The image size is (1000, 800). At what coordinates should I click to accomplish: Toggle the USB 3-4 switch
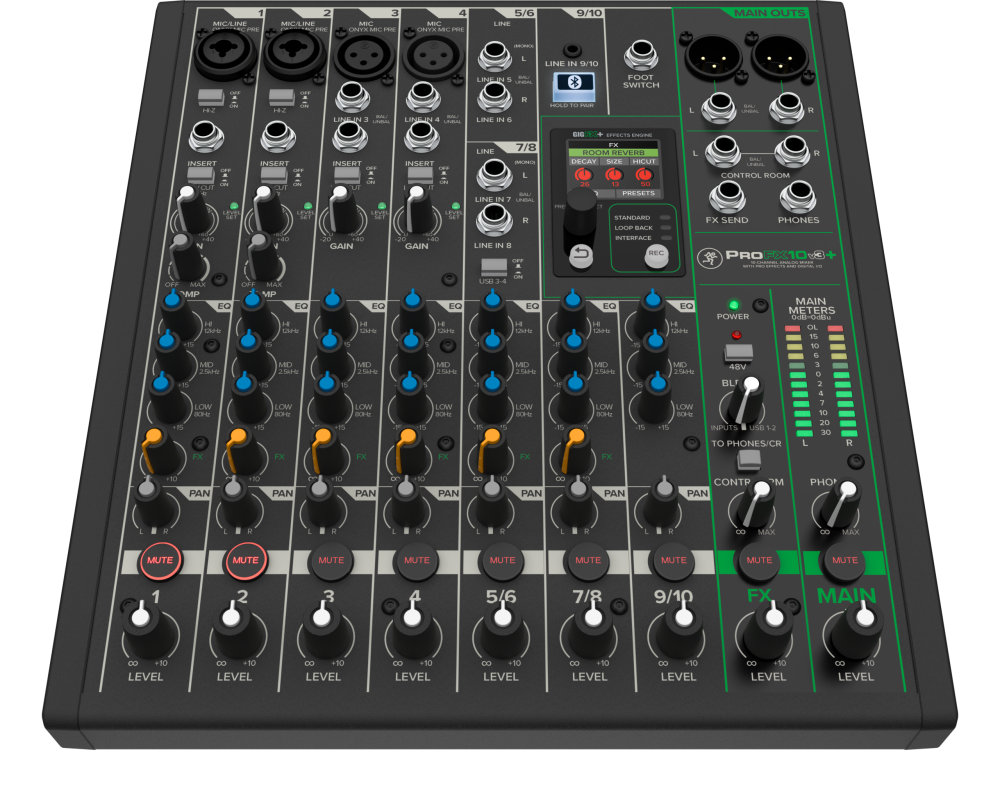[x=494, y=267]
